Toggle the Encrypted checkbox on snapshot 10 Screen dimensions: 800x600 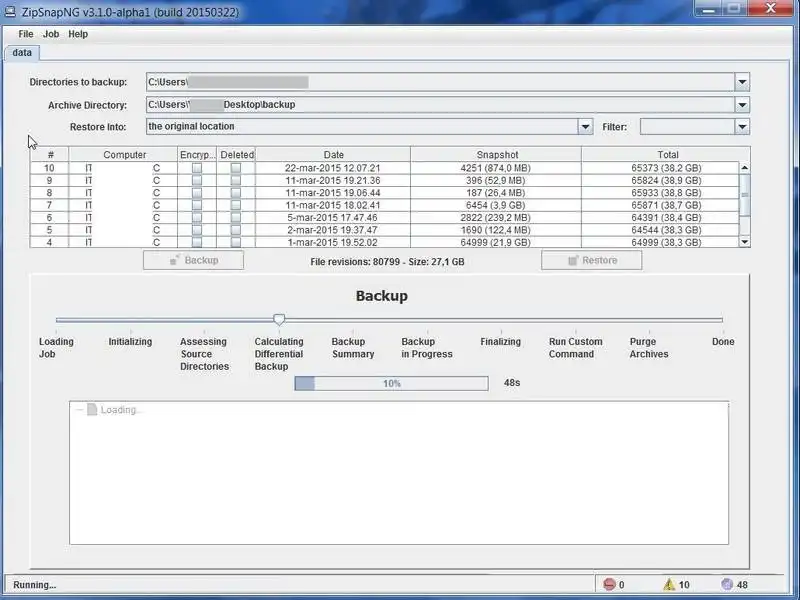tap(198, 167)
